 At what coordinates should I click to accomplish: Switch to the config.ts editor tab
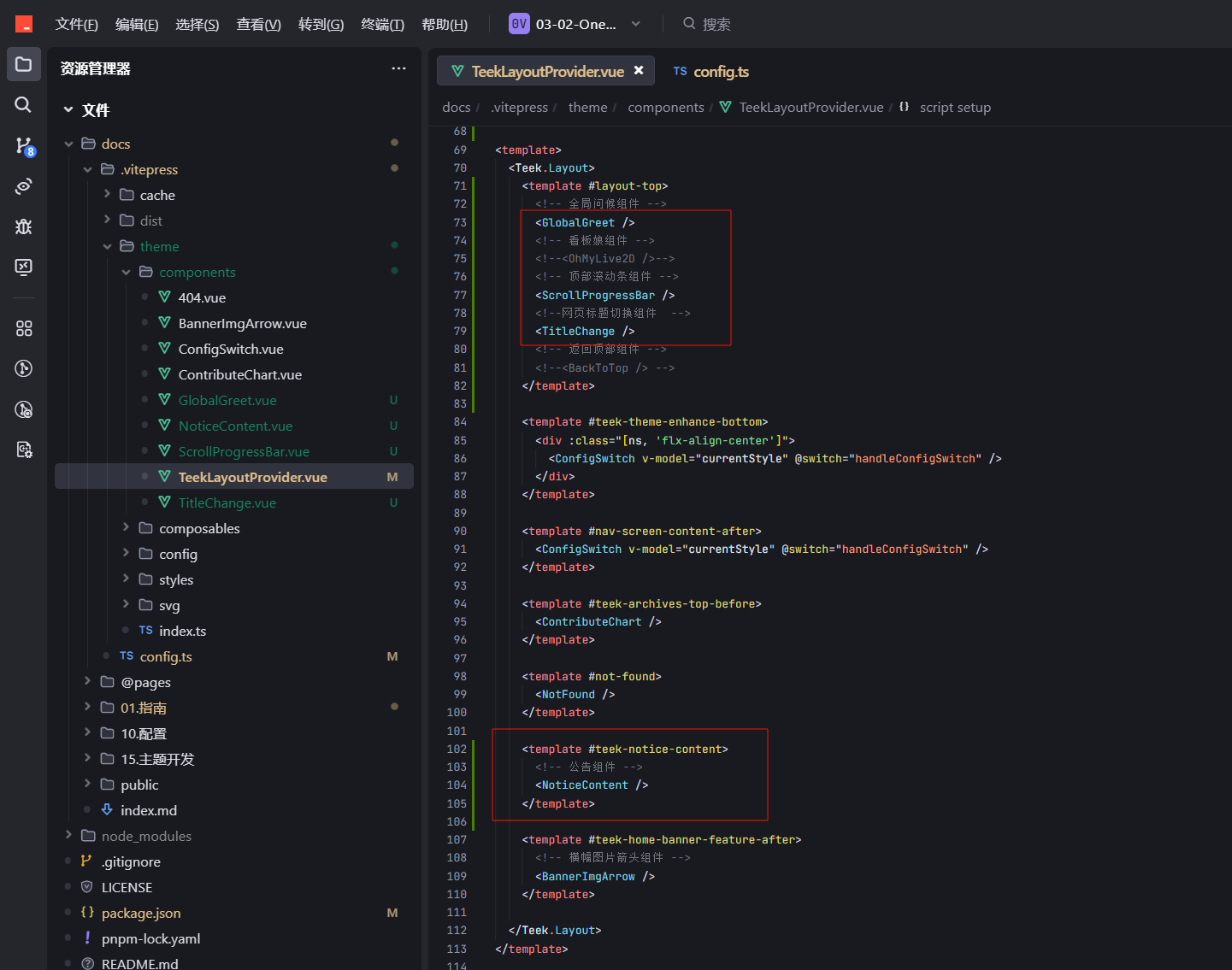[710, 71]
